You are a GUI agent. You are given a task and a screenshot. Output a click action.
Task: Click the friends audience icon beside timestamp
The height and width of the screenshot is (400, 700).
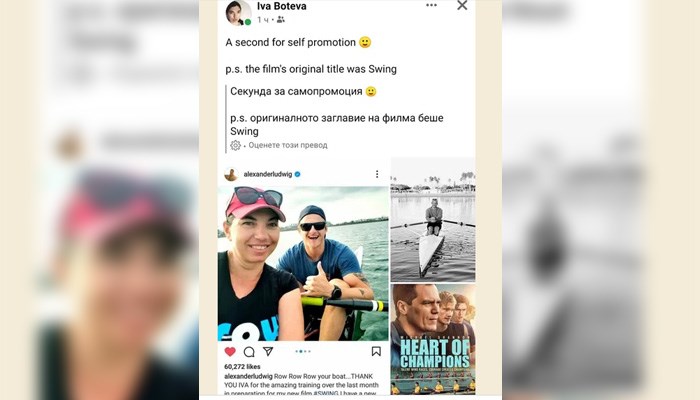[x=280, y=20]
